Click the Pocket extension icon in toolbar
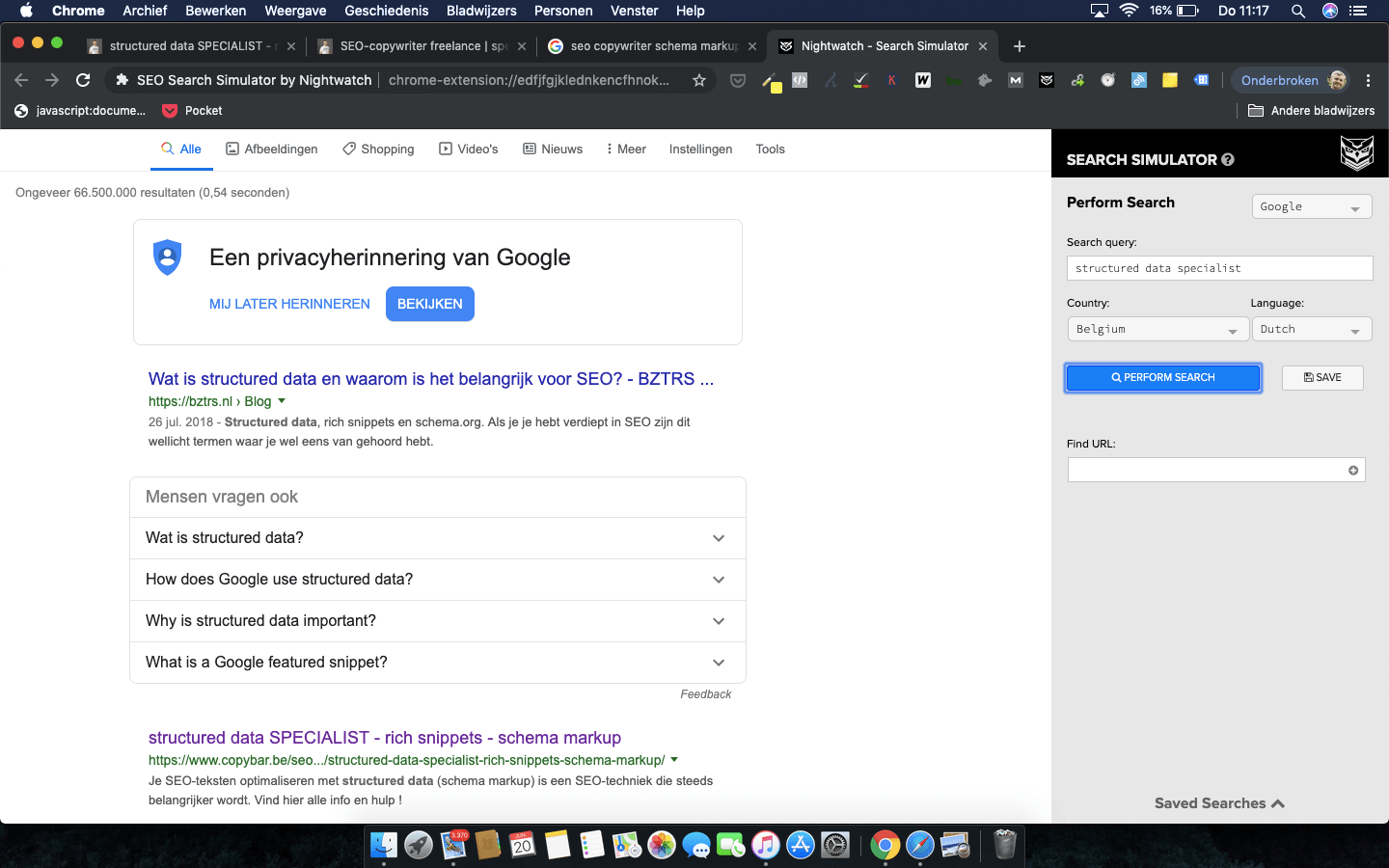 [738, 81]
